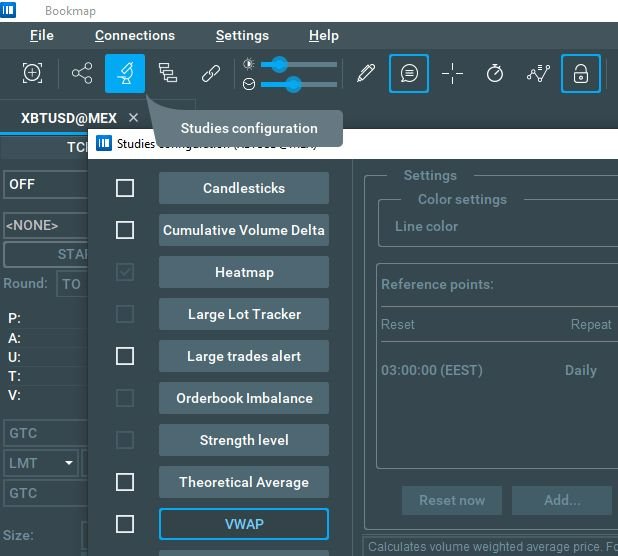This screenshot has height=556, width=618.
Task: Open Studies configuration microscope icon
Action: [x=125, y=73]
